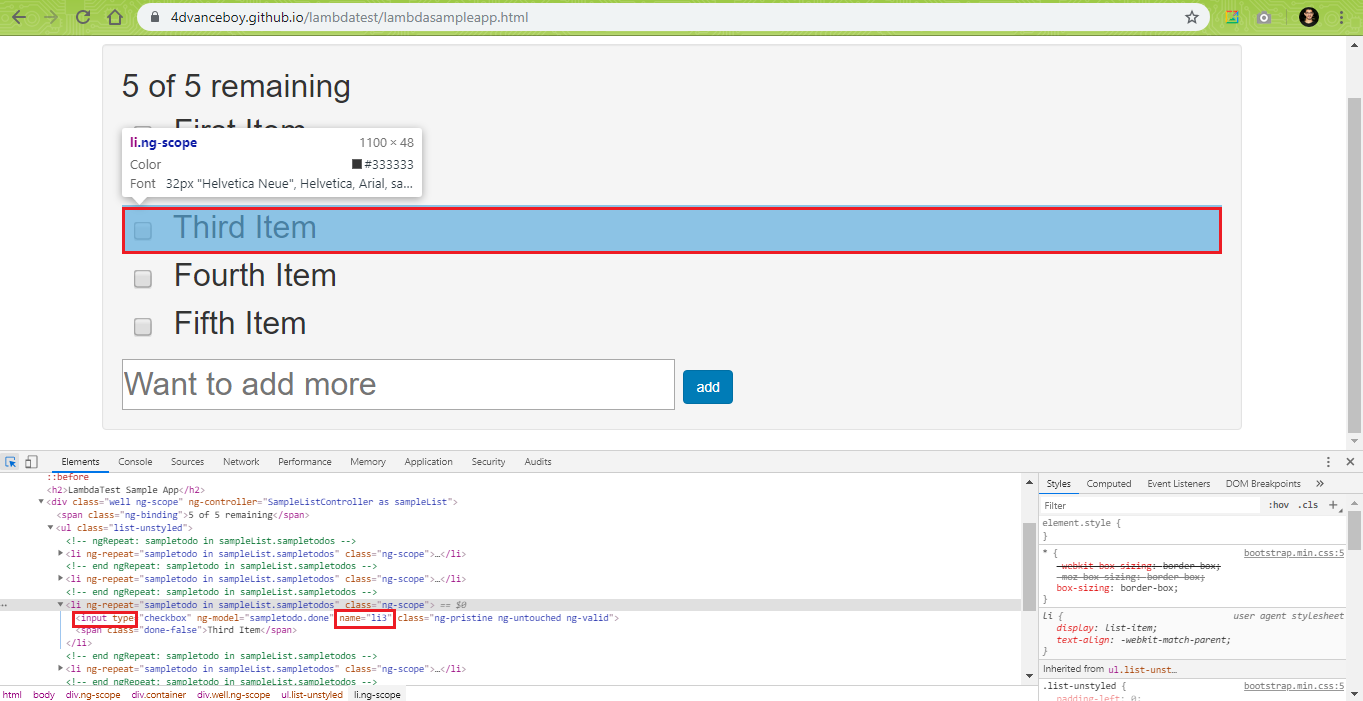
Task: Bookmark this page with the star
Action: click(1192, 17)
